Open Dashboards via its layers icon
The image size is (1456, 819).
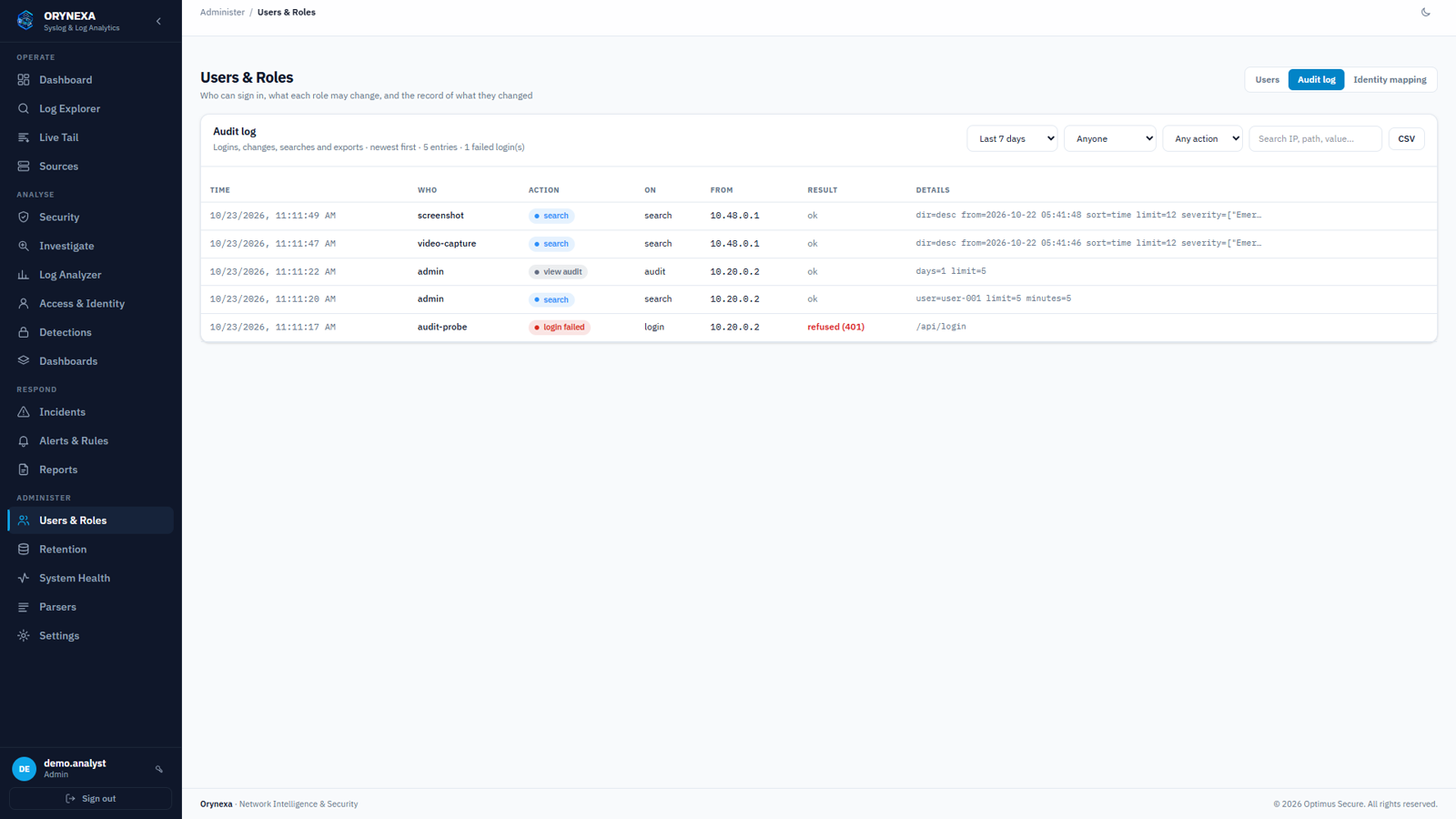24,361
